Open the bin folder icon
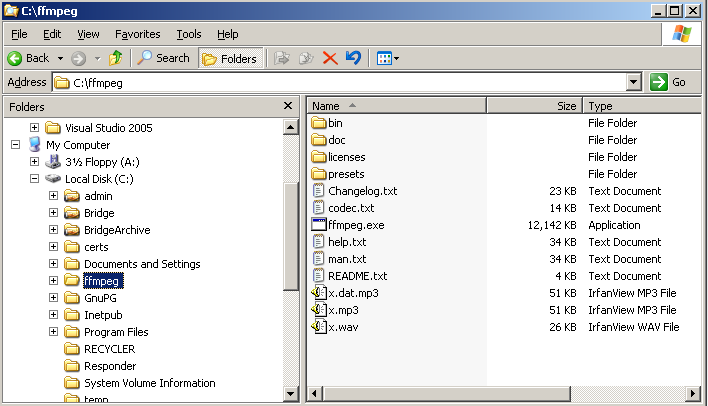 click(x=319, y=123)
